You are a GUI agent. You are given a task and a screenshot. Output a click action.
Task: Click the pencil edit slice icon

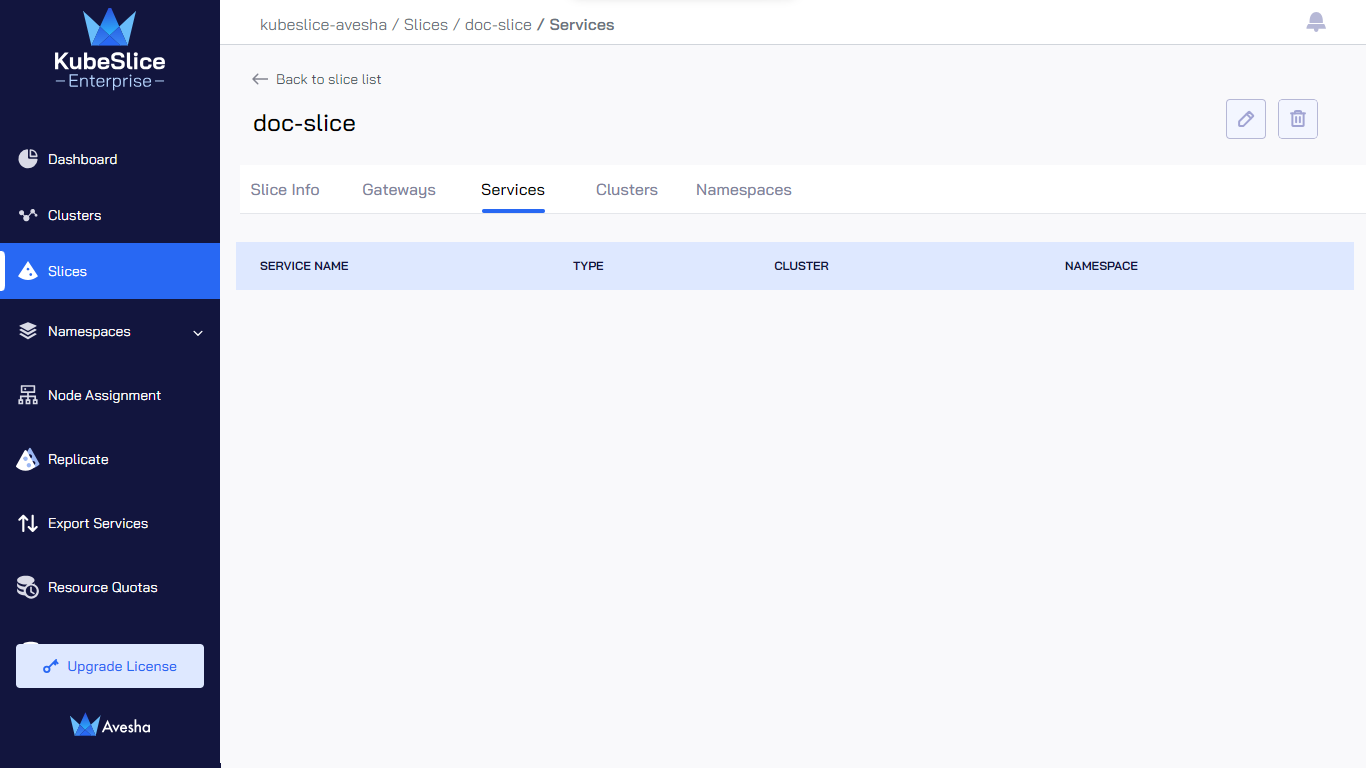click(1246, 119)
